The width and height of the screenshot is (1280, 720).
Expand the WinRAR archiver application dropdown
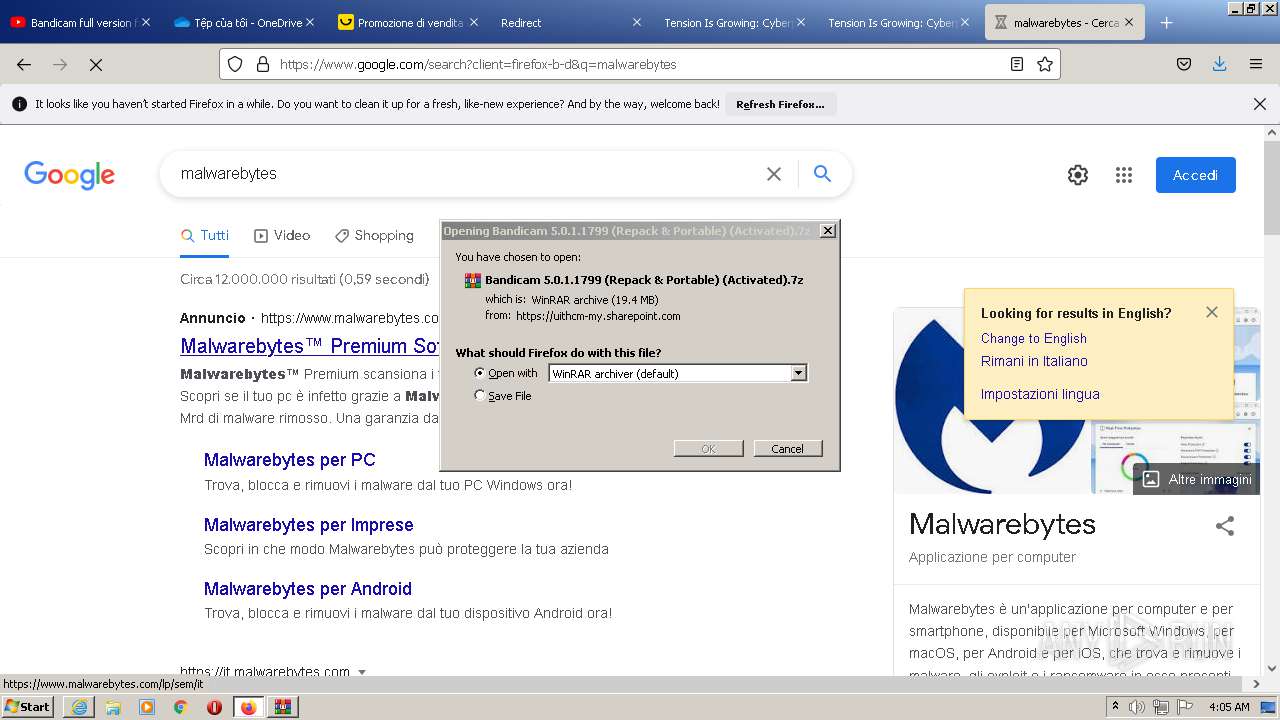(x=798, y=373)
